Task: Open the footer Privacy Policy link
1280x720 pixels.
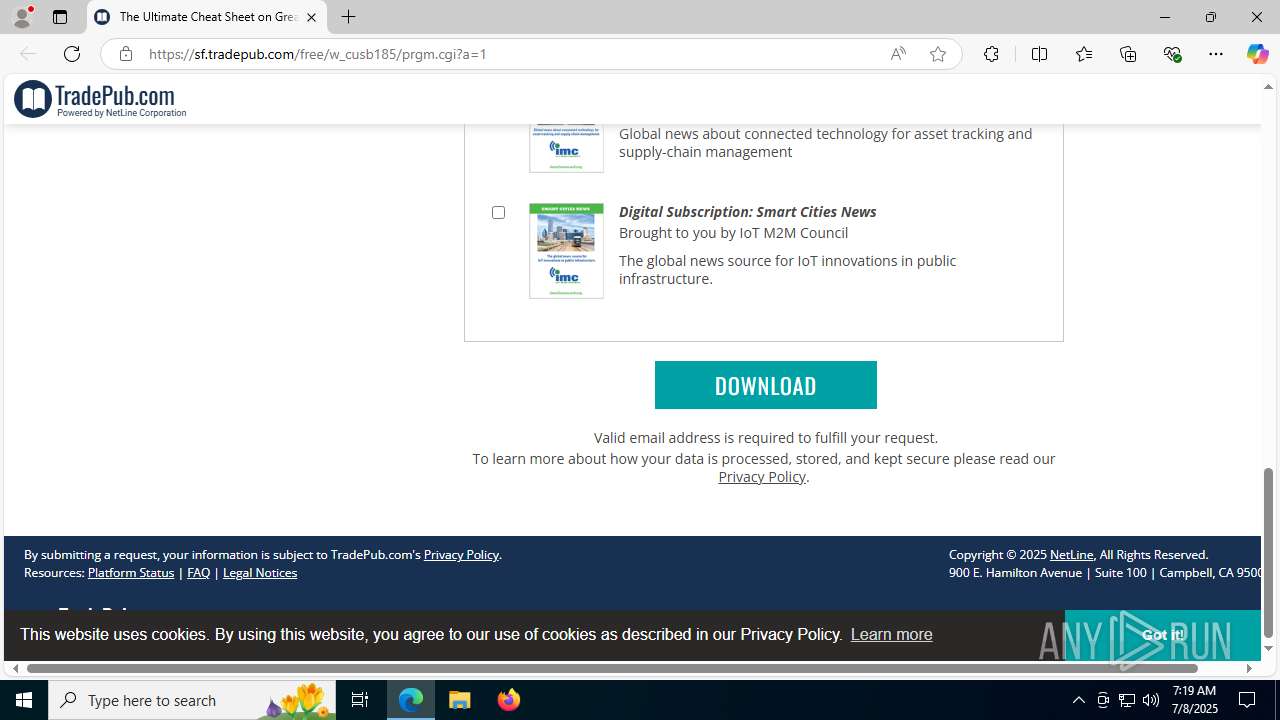Action: click(x=461, y=554)
